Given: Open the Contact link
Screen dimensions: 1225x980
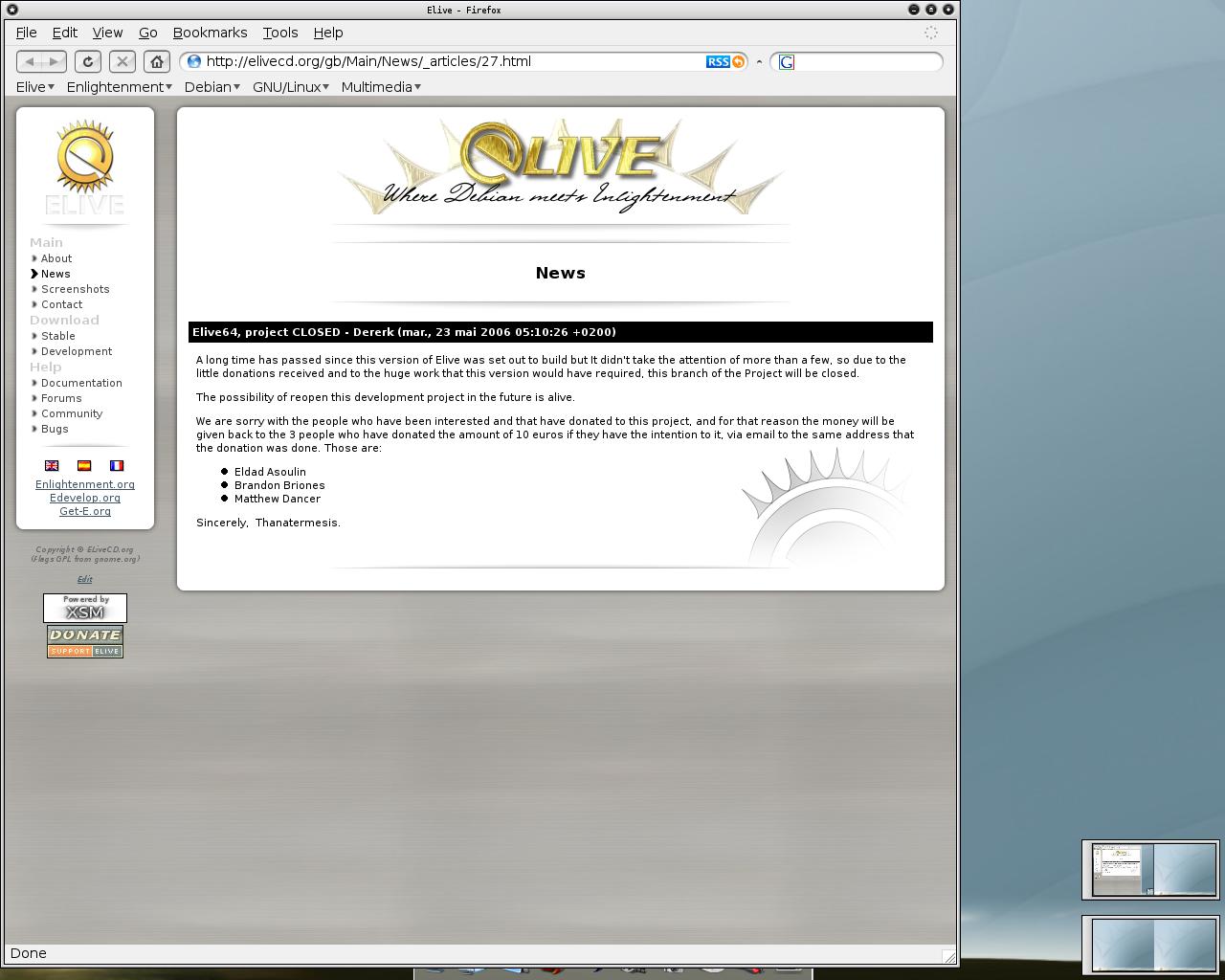Looking at the screenshot, I should (62, 304).
